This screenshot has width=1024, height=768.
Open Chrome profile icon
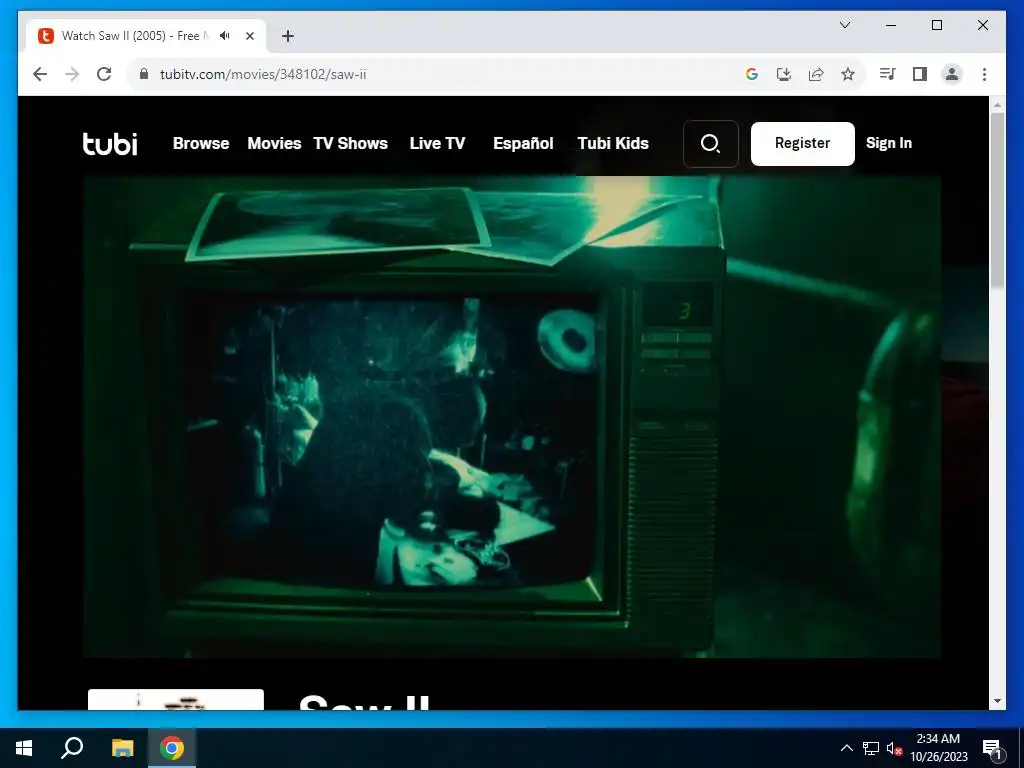coord(952,74)
